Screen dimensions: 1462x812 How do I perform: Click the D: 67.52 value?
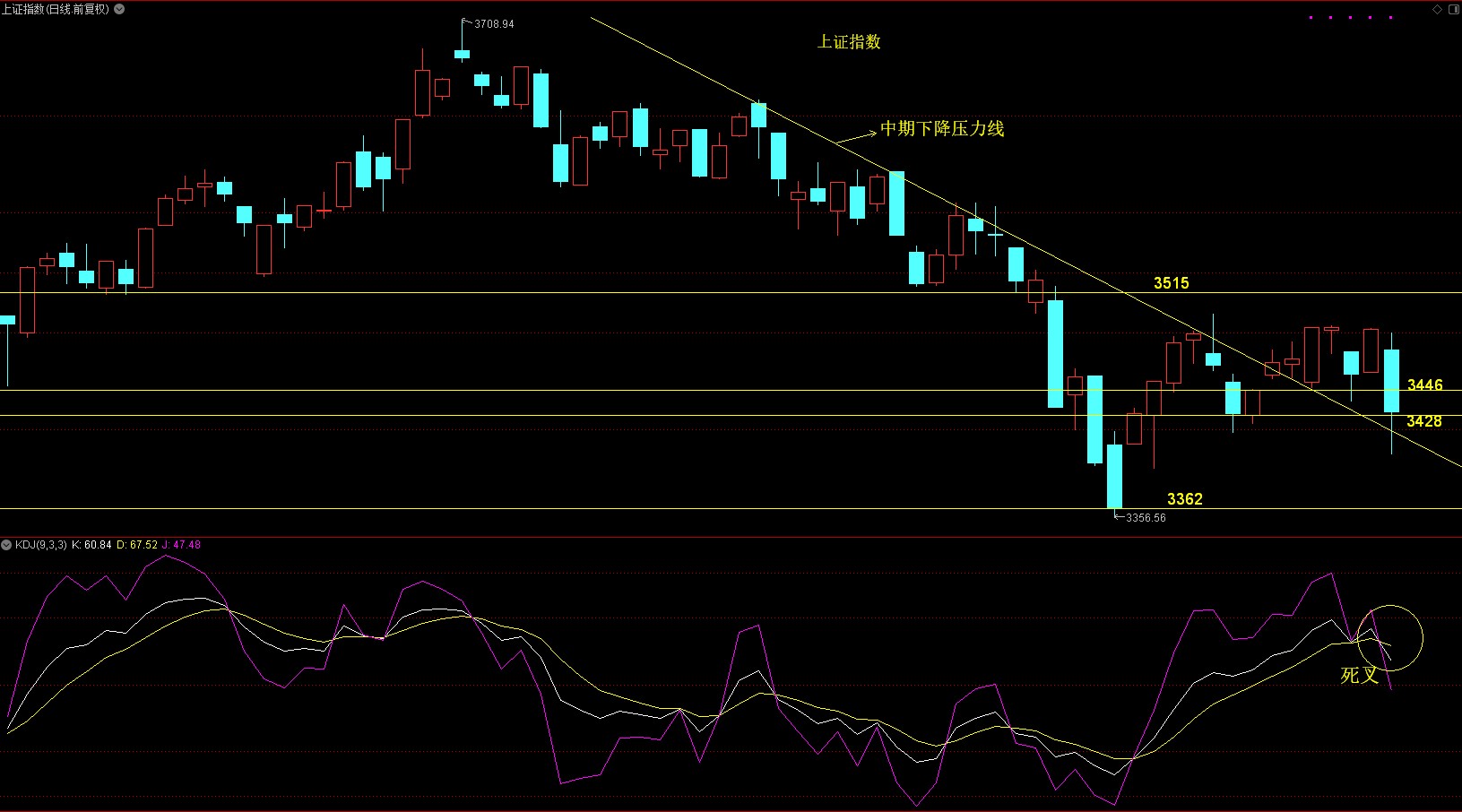(137, 545)
